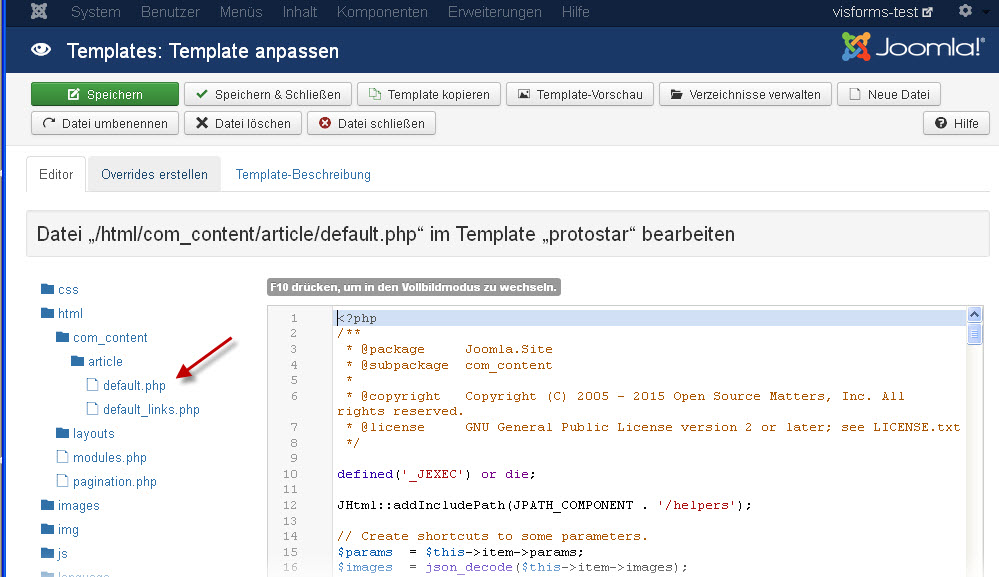
Task: Open the visforms-test site link
Action: 882,12
